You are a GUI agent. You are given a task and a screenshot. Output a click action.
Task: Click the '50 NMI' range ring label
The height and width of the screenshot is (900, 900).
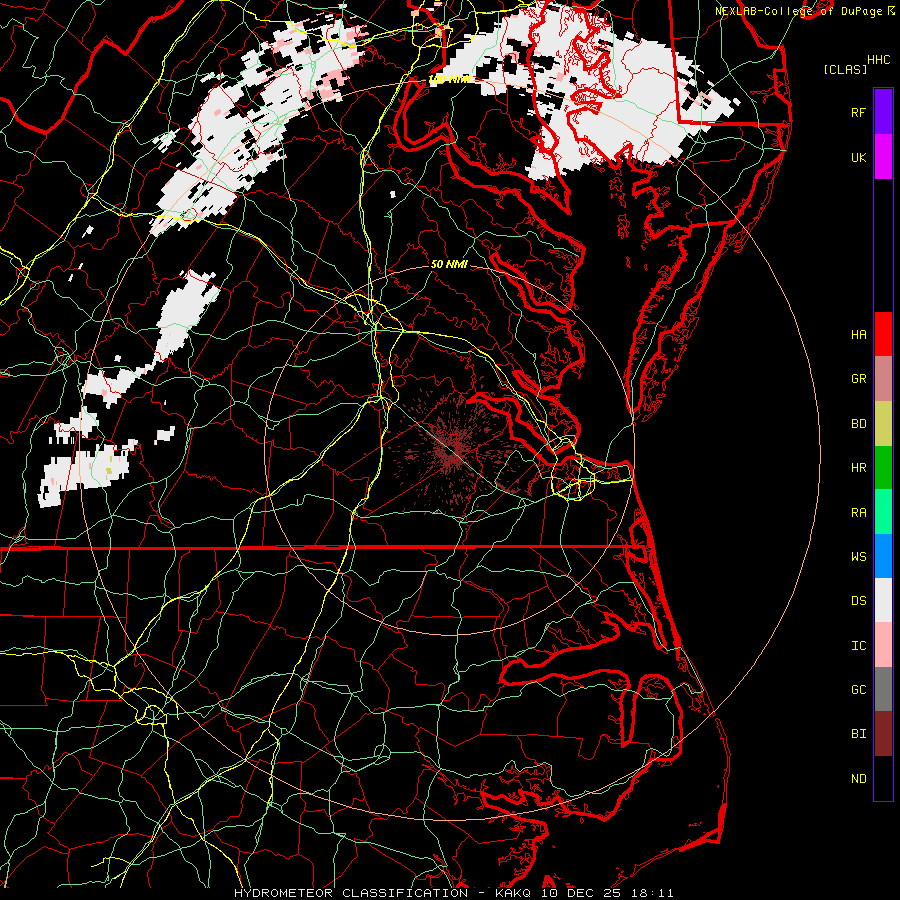[449, 265]
